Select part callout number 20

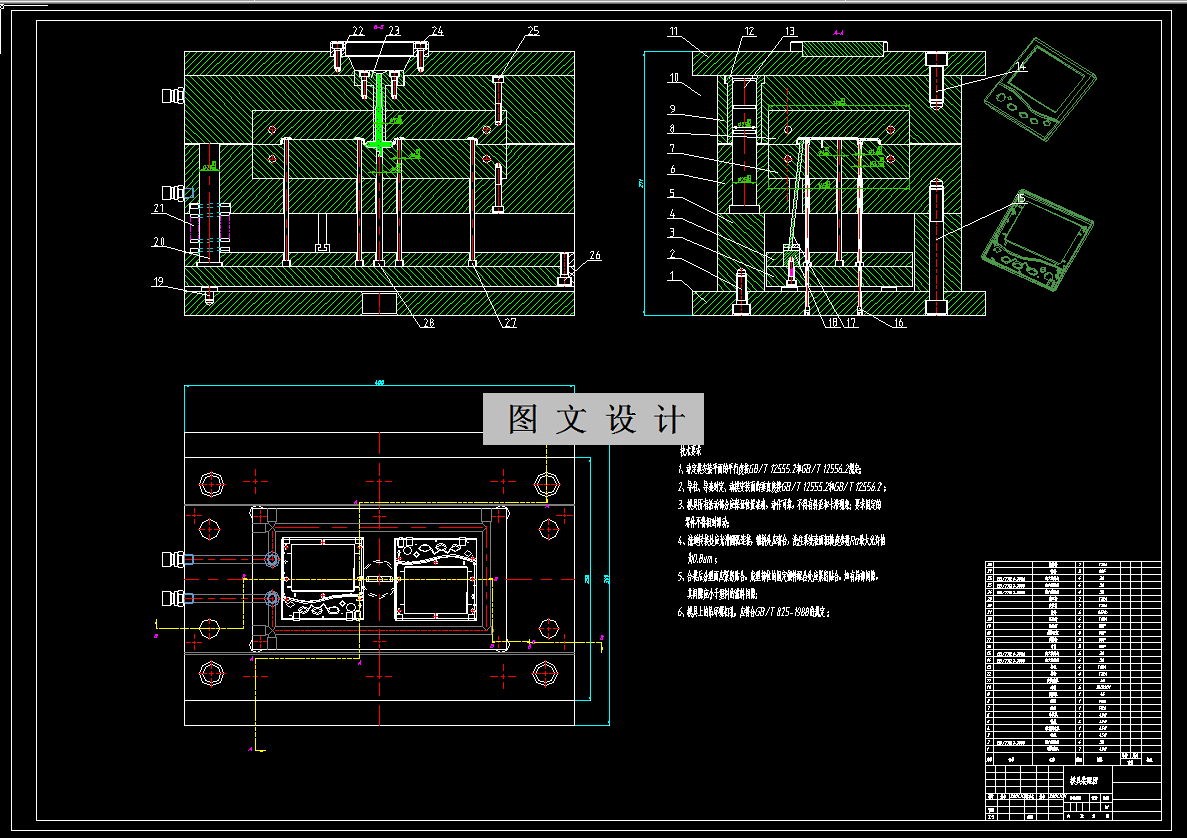158,242
